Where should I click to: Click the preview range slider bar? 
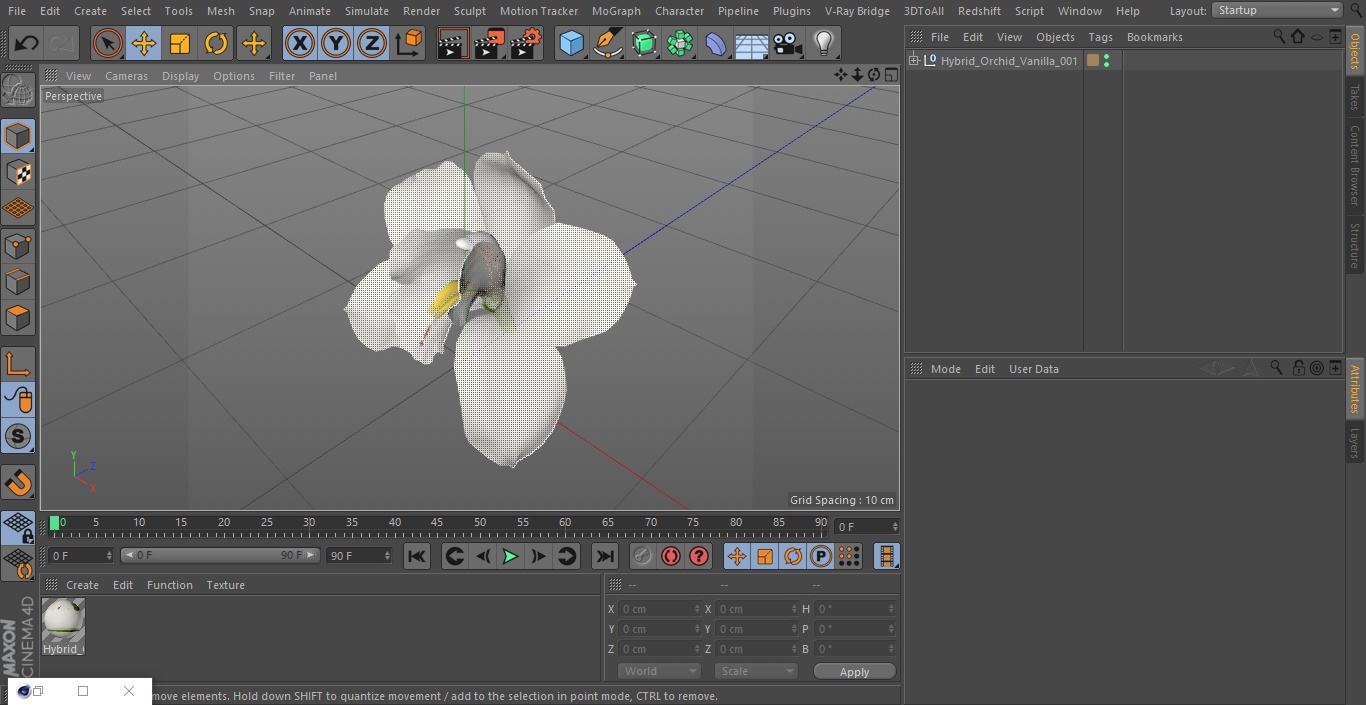click(x=220, y=555)
